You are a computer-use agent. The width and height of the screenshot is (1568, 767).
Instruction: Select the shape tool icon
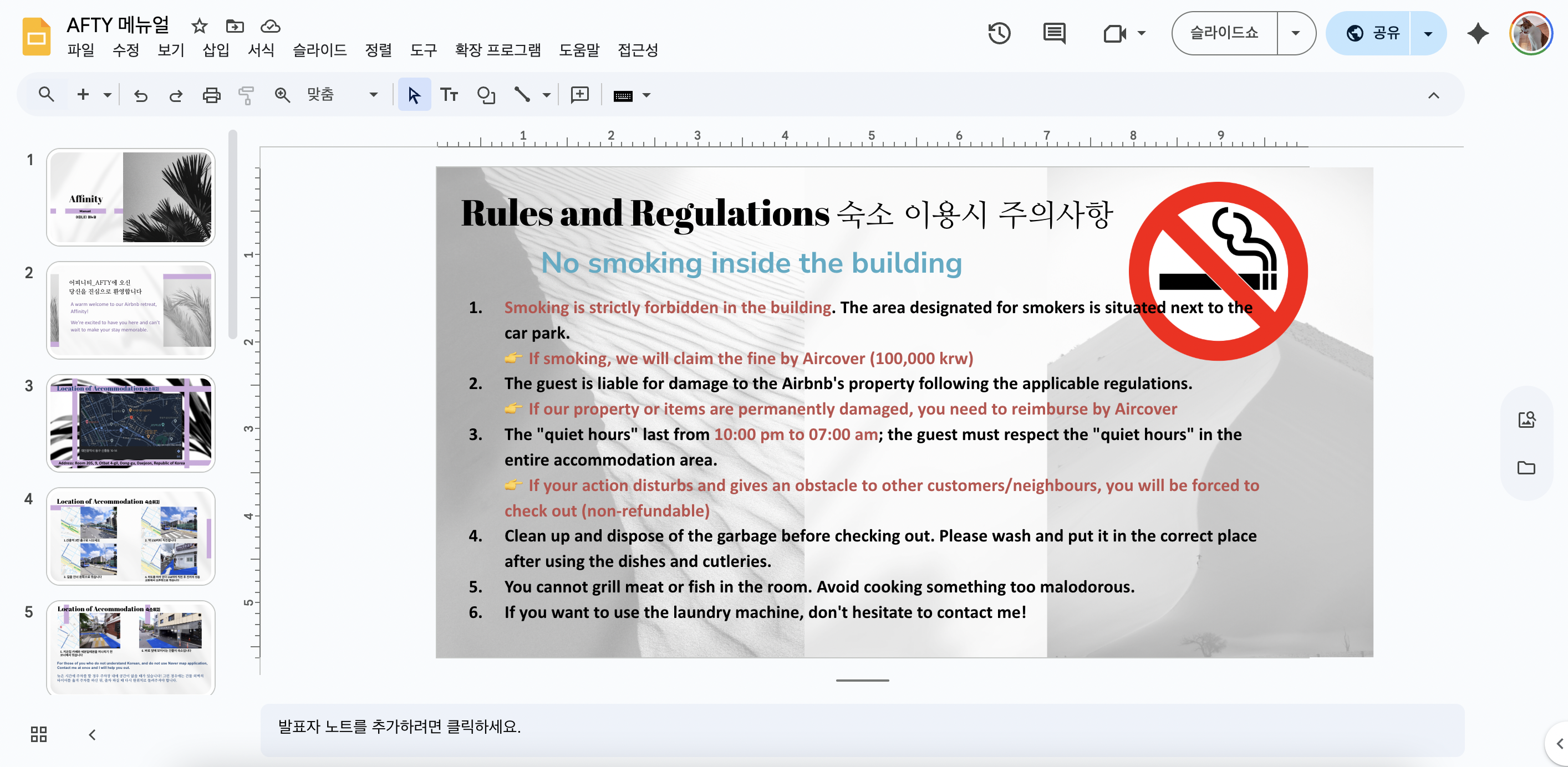point(486,95)
